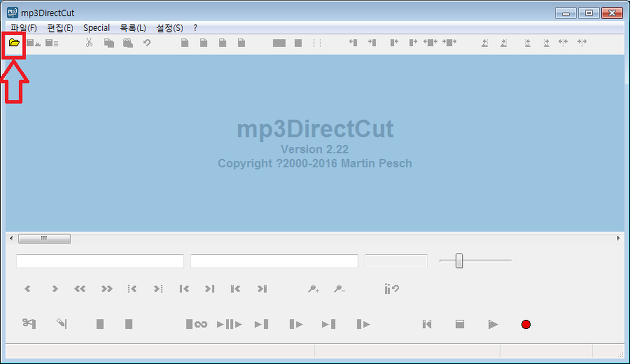The height and width of the screenshot is (364, 630).
Task: Click the pause-bars with undo arrow icon
Action: coord(391,288)
